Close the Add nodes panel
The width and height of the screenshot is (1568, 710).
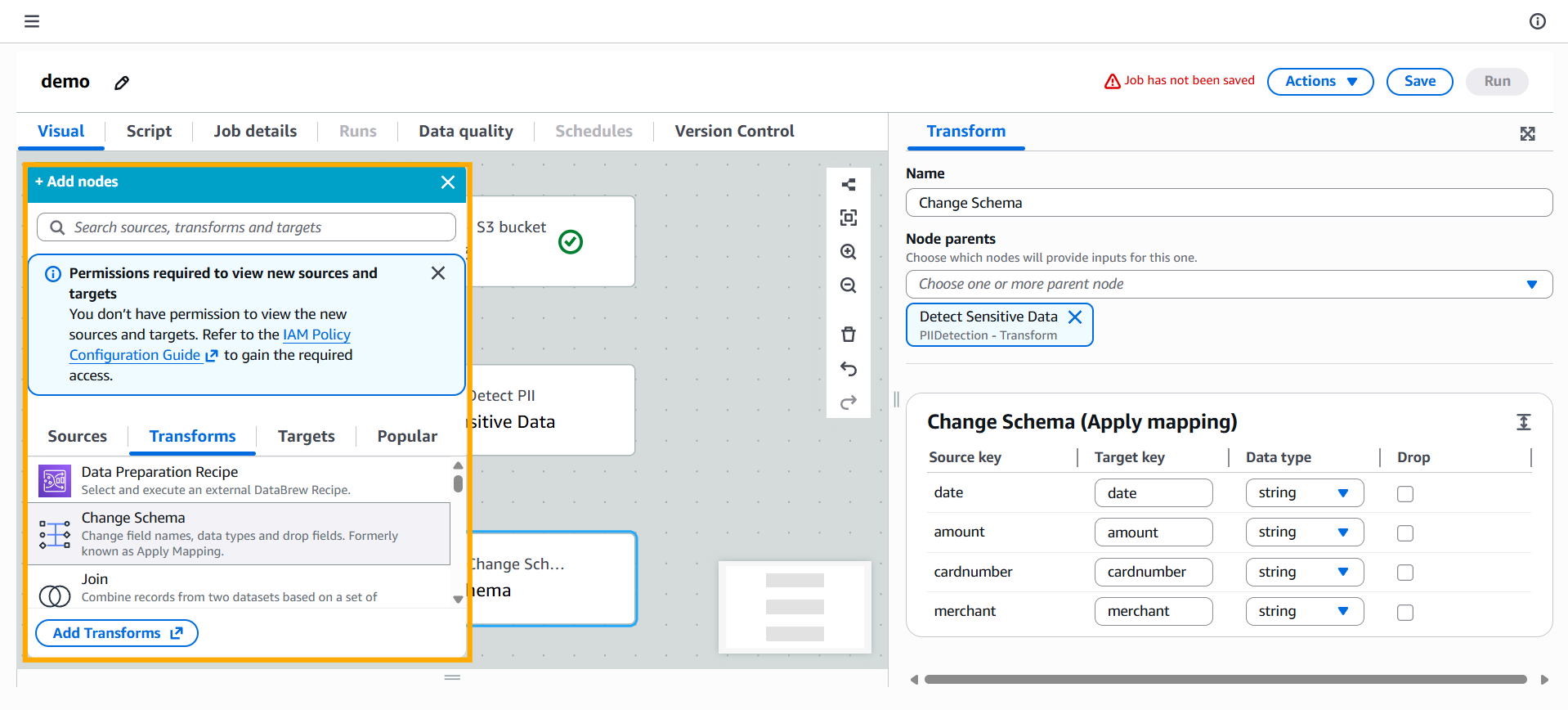tap(448, 182)
